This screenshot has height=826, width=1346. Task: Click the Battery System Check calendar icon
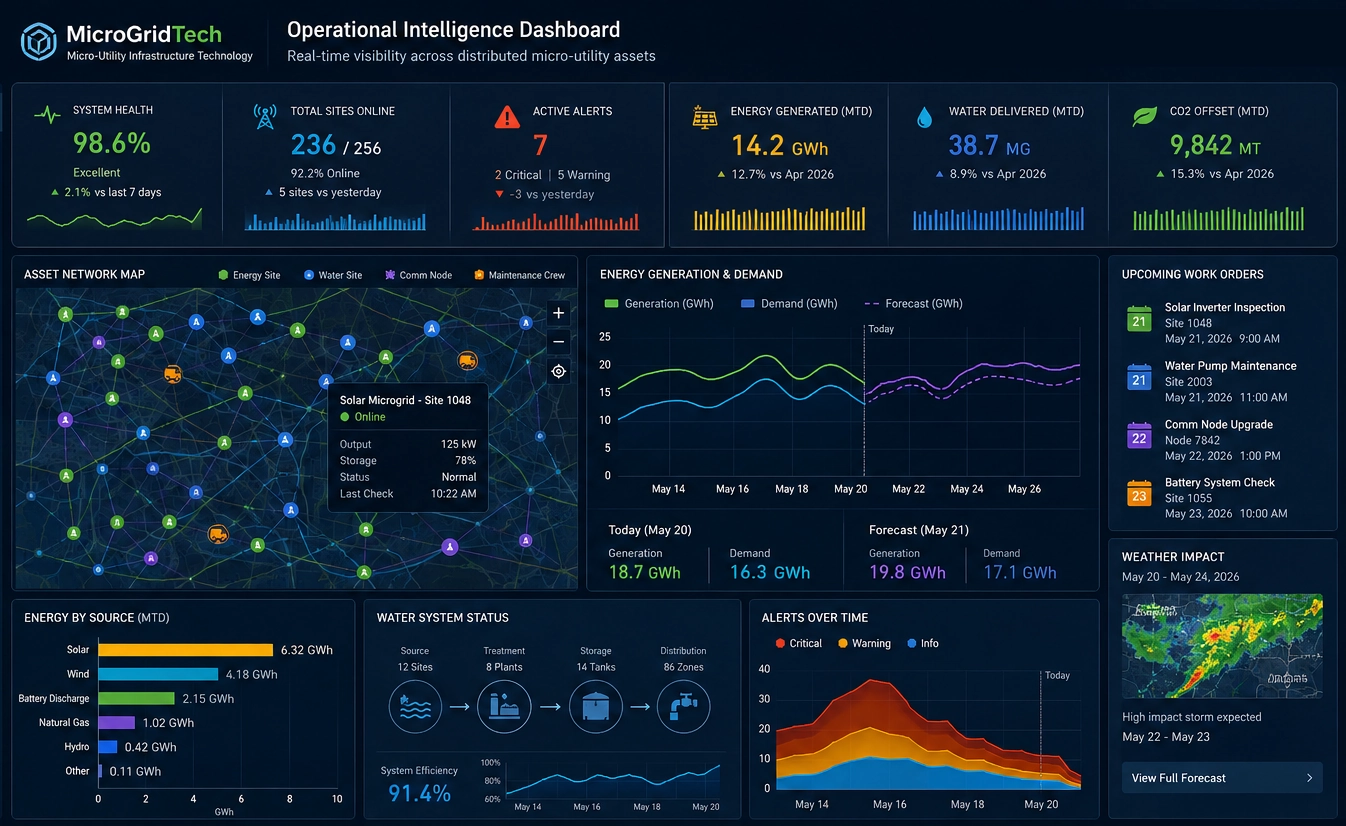point(1139,493)
